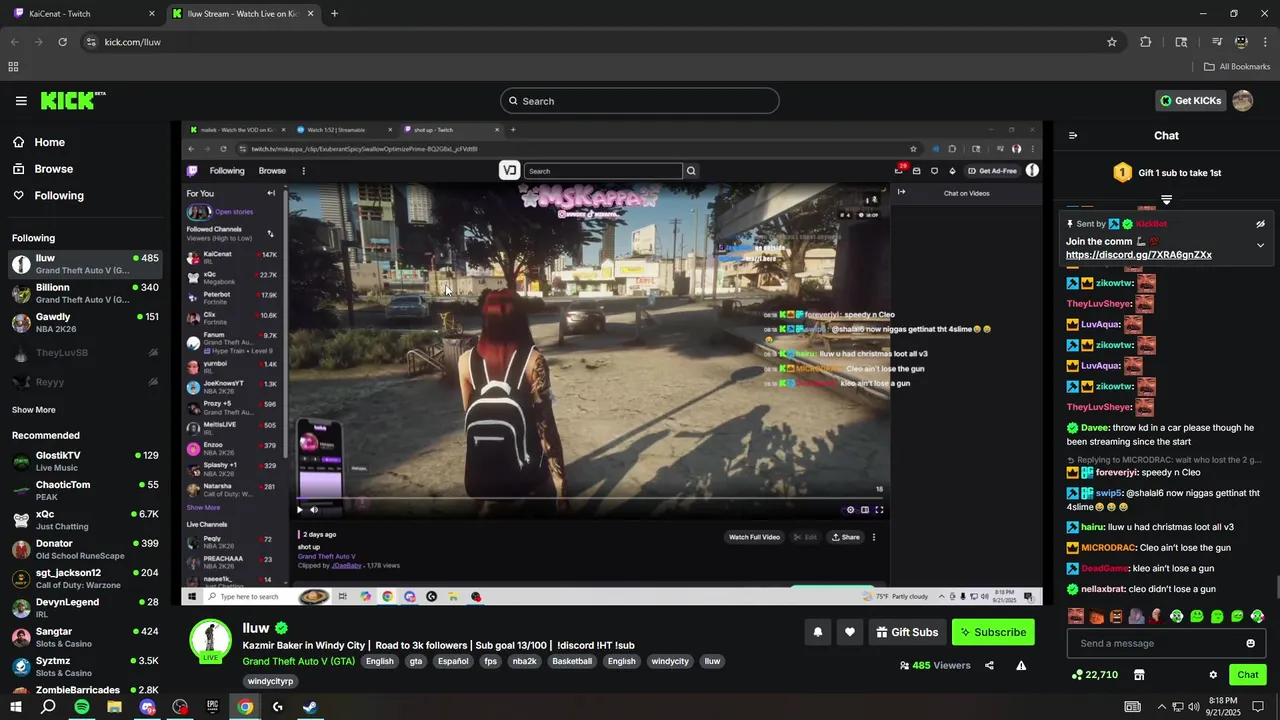Open recommended channel GlostikTV

85,461
